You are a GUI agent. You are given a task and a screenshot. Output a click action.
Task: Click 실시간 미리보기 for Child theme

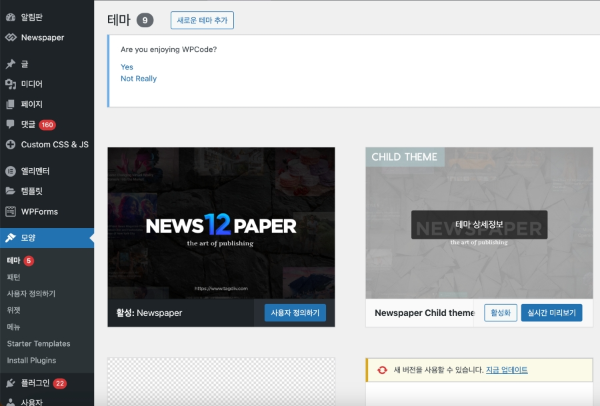coord(551,313)
